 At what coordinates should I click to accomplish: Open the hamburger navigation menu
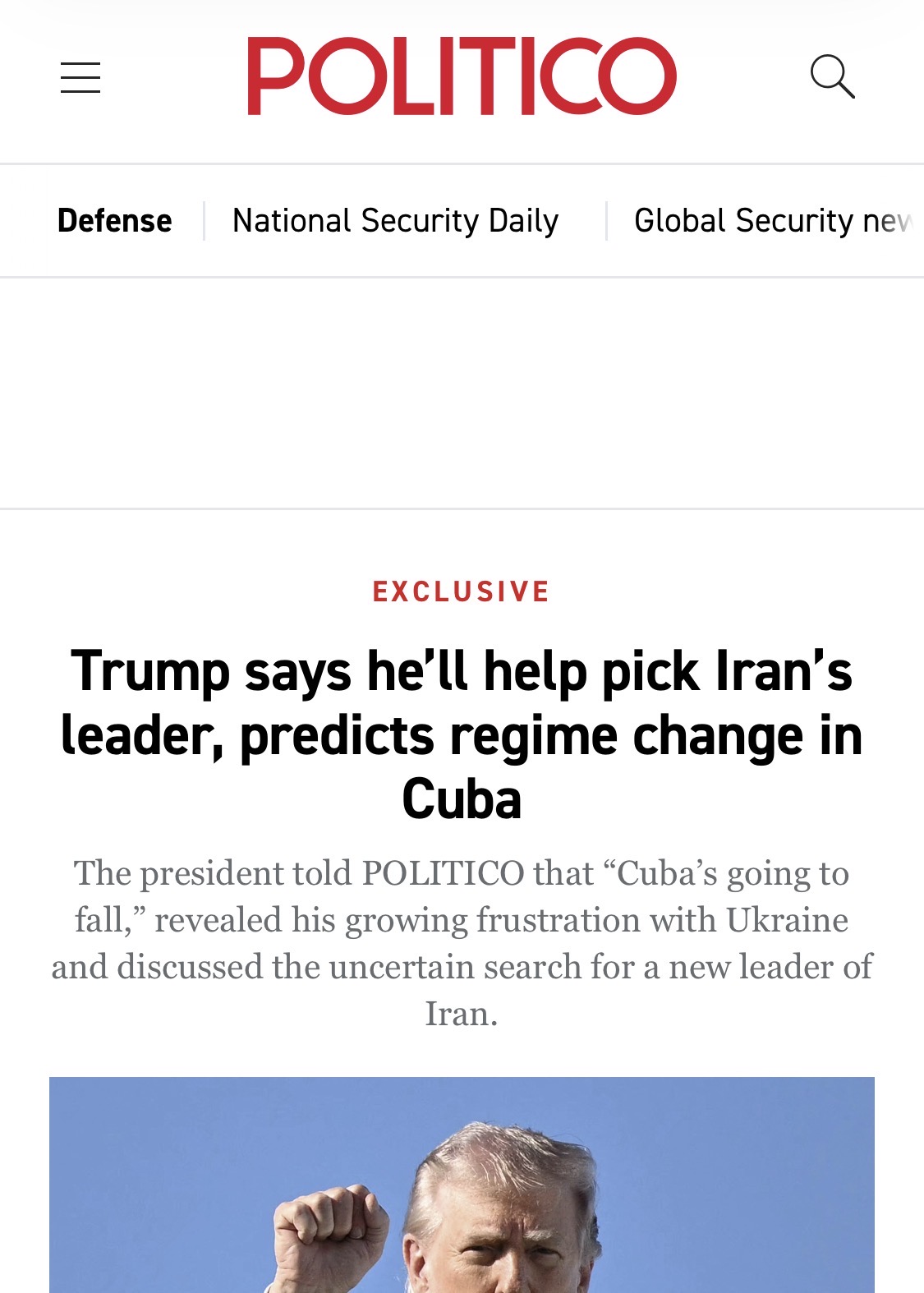point(80,77)
